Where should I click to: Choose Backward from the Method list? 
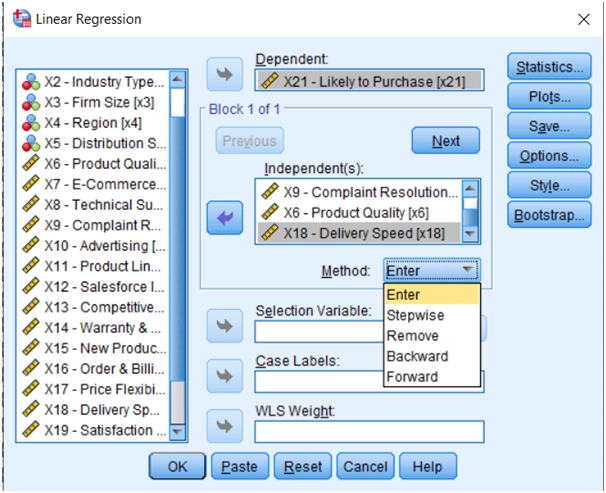pos(417,356)
